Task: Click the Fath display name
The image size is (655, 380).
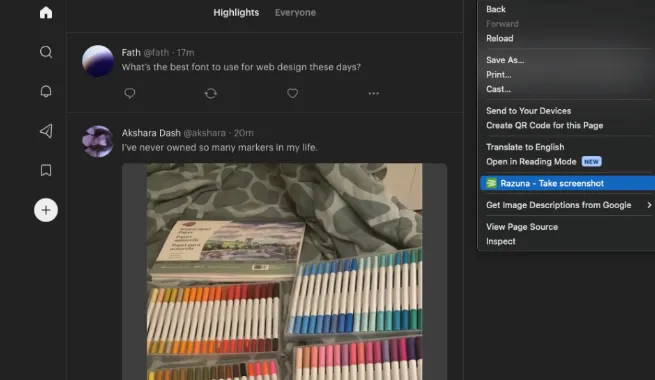Action: coord(131,53)
